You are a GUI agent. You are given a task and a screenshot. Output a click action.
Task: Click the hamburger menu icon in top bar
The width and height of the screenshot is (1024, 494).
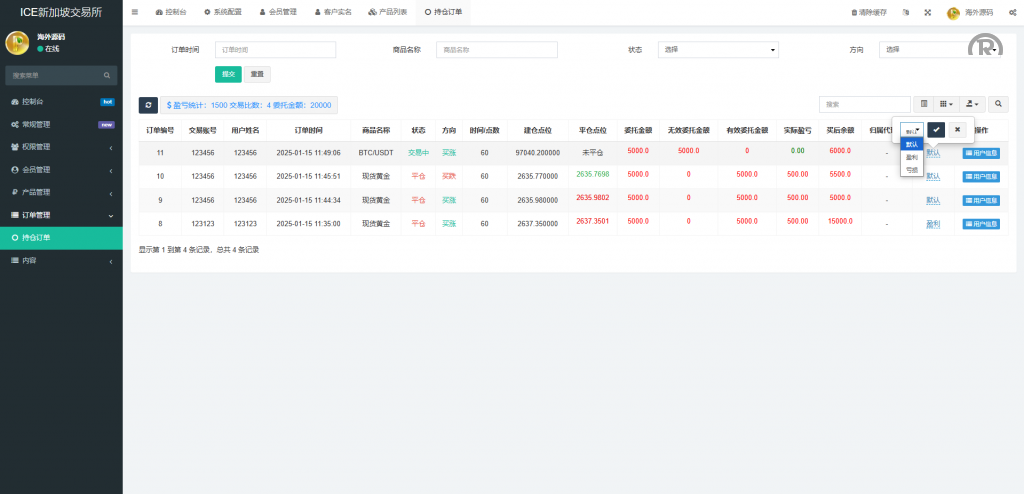click(x=135, y=12)
